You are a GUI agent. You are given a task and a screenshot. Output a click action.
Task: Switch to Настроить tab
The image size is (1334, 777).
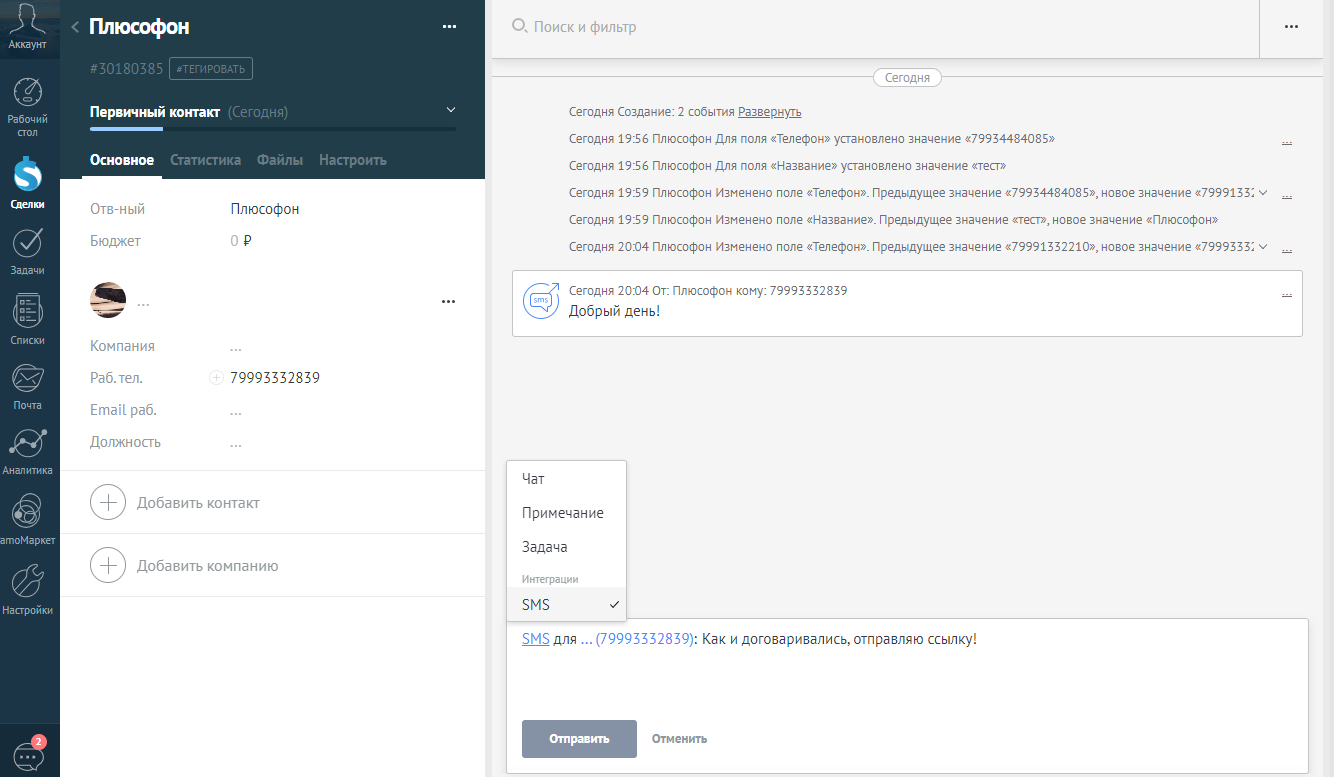(x=353, y=160)
